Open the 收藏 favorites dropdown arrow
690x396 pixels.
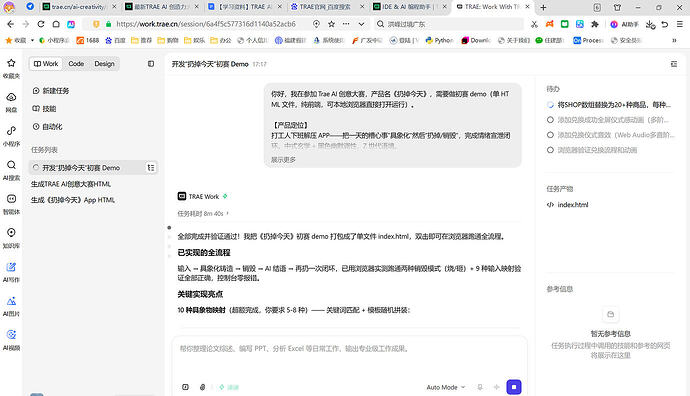[32, 40]
